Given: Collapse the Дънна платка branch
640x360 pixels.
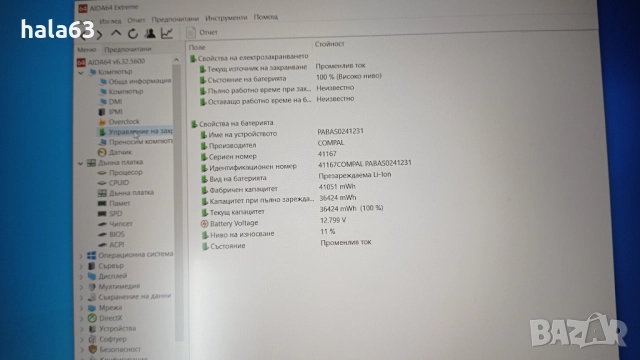Looking at the screenshot, I should [81, 163].
